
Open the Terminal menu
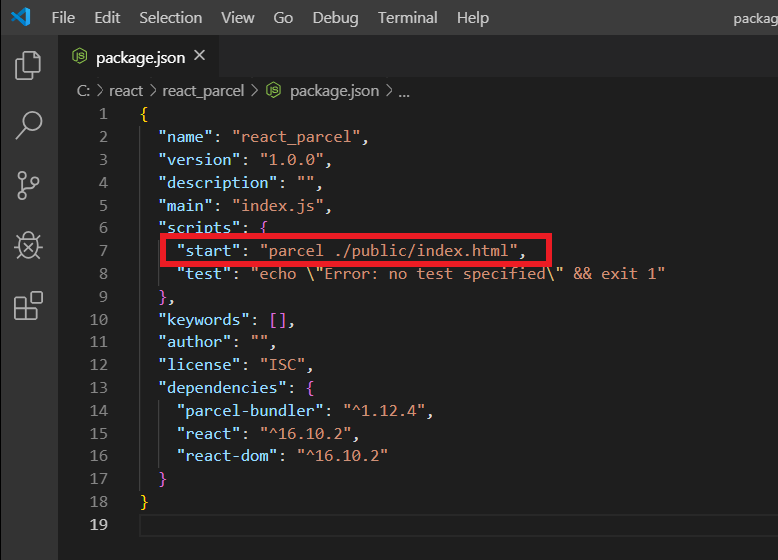point(407,18)
